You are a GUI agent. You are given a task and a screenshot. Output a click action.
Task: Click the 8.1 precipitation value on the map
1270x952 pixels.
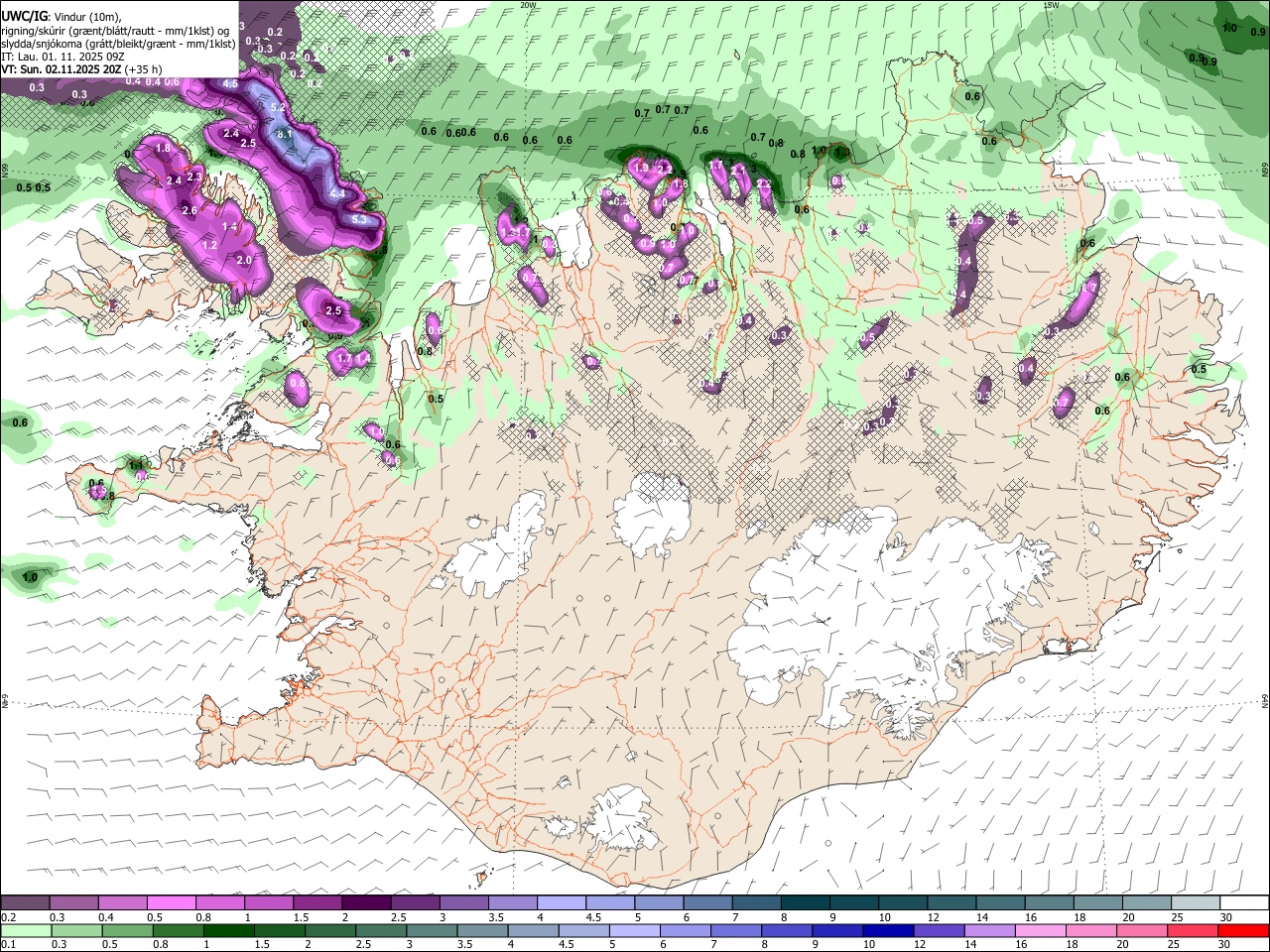click(284, 134)
